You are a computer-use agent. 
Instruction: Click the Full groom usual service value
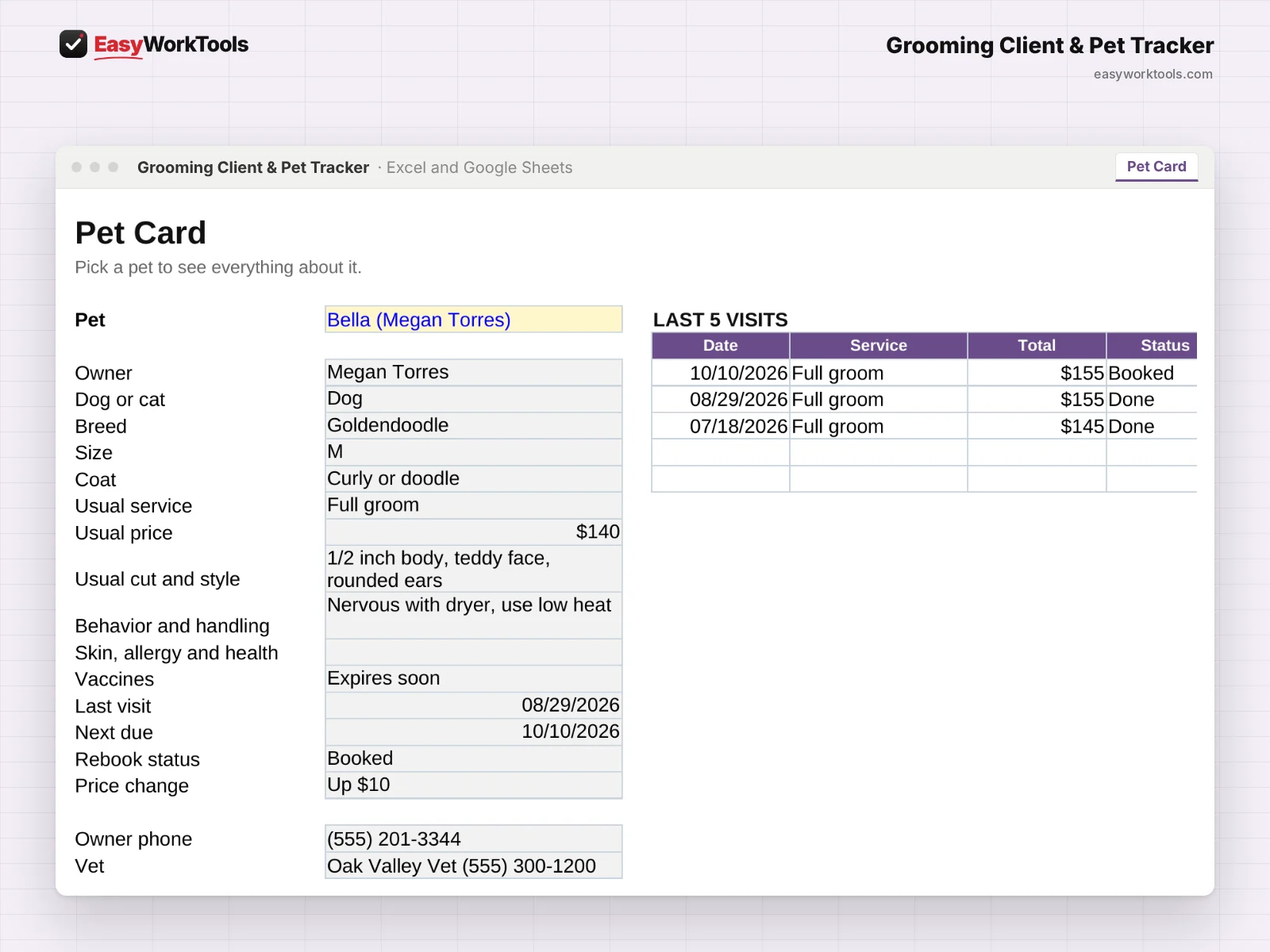(x=474, y=505)
